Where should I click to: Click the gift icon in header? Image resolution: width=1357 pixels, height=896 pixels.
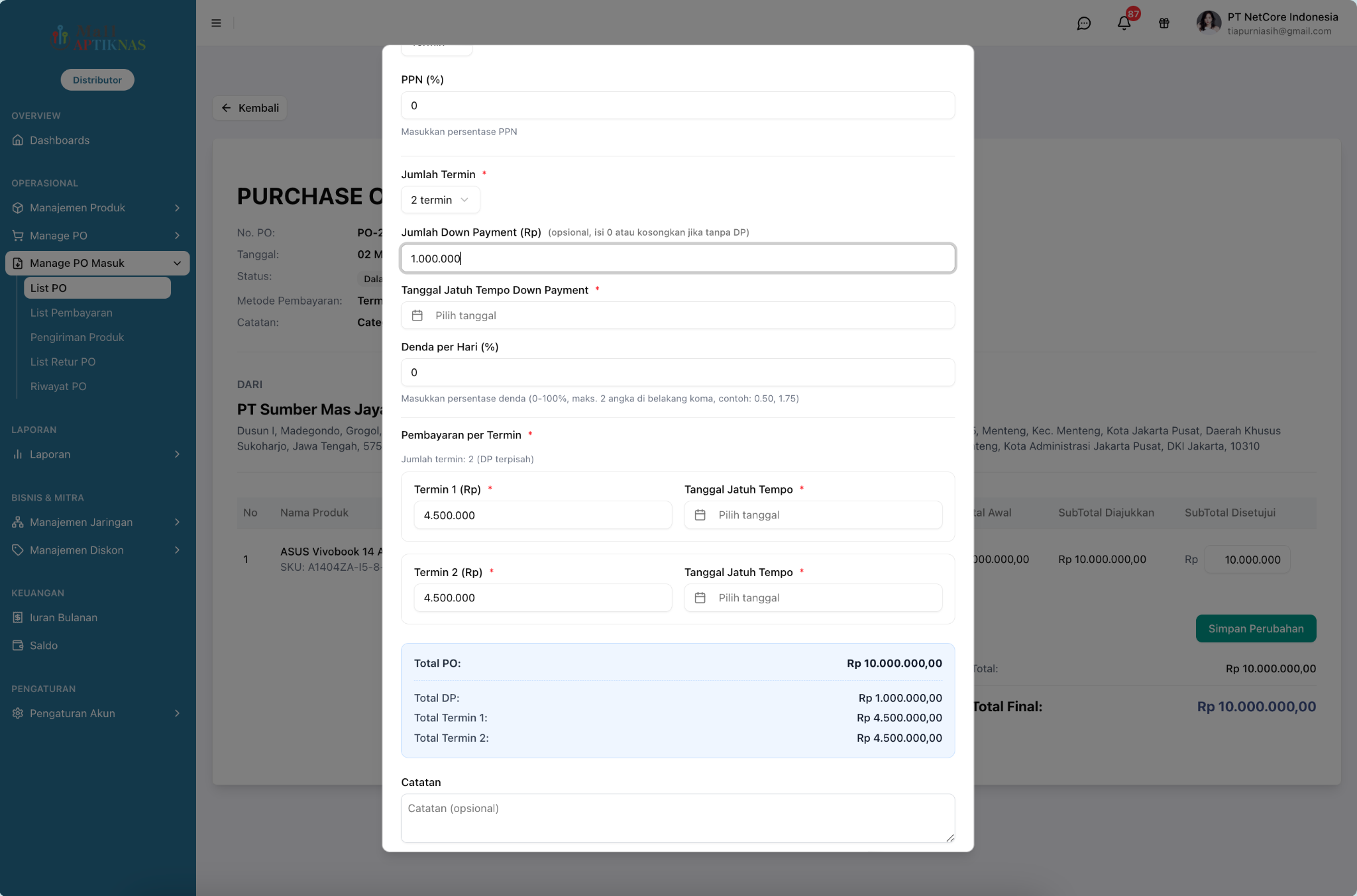pyautogui.click(x=1164, y=23)
